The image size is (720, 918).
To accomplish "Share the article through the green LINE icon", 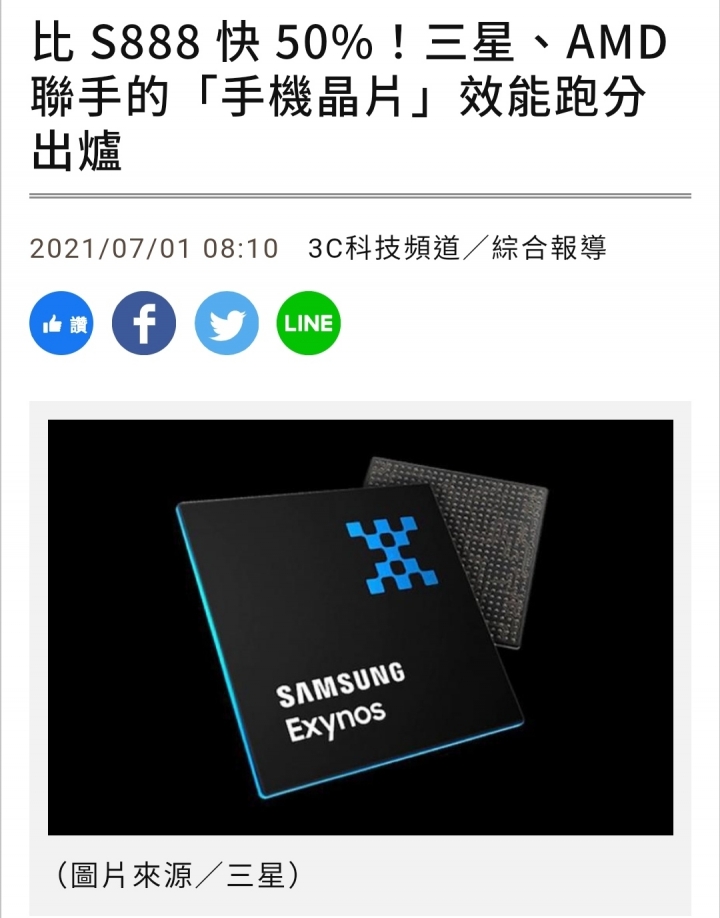I will 308,323.
